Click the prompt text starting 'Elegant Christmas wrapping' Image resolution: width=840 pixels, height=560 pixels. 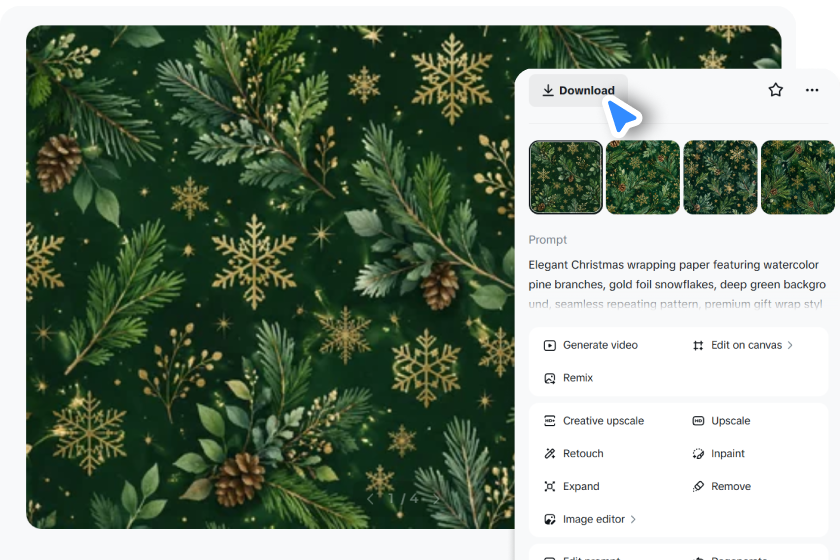pyautogui.click(x=677, y=284)
